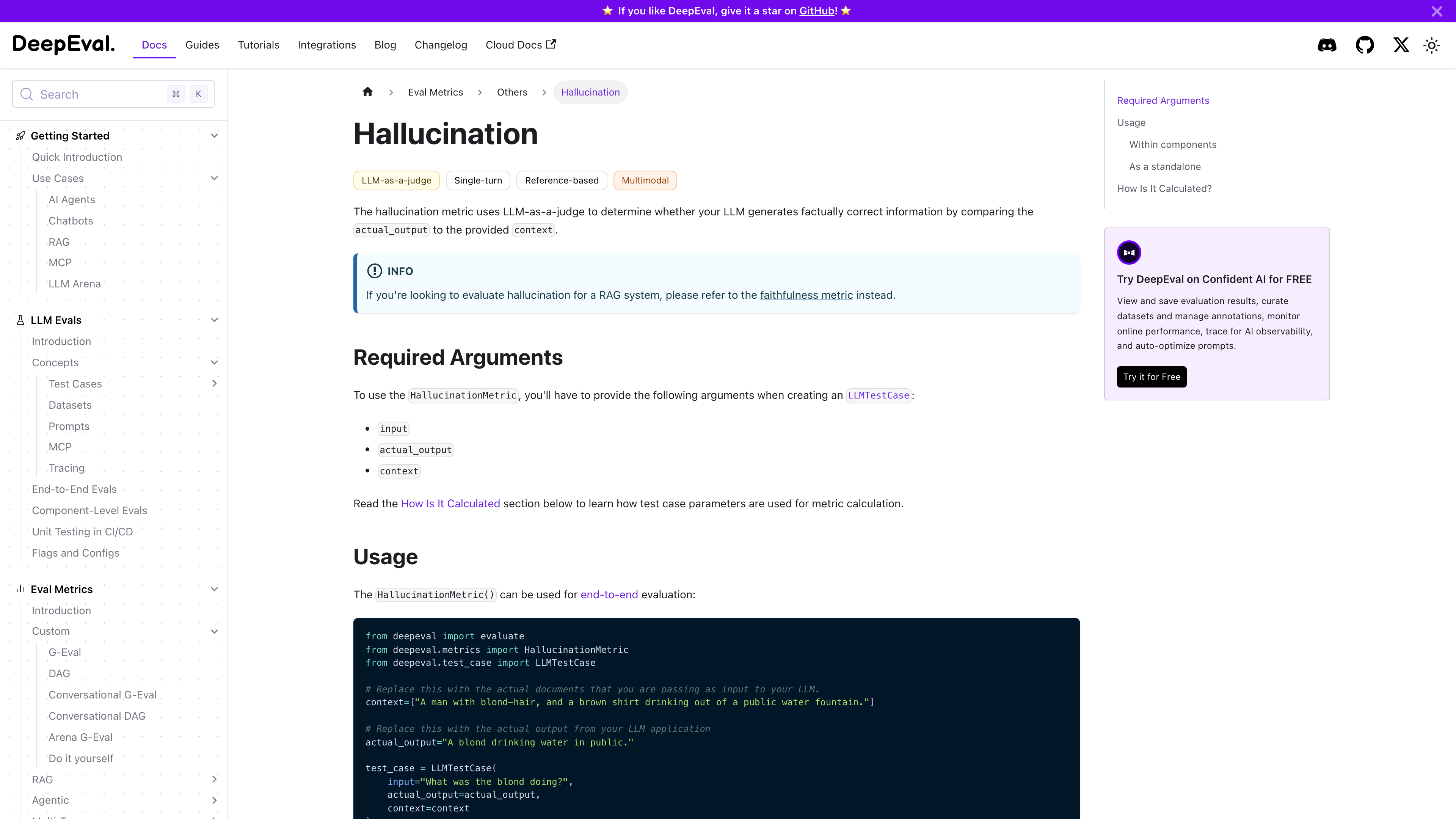Click the home icon in the breadcrumb
Screen dimensions: 1456x819
click(x=367, y=91)
